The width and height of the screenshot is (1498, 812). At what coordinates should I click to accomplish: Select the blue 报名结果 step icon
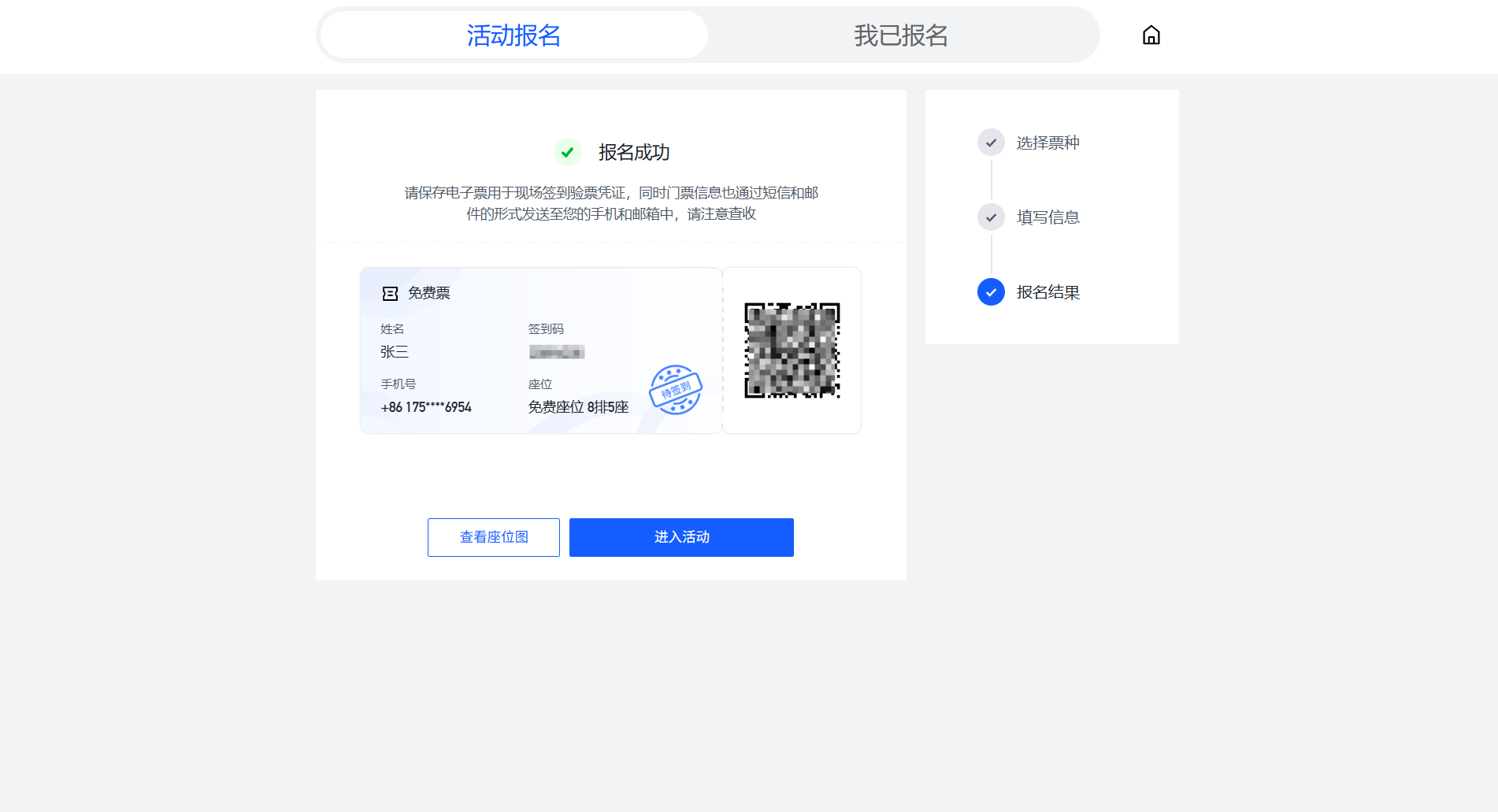[991, 292]
